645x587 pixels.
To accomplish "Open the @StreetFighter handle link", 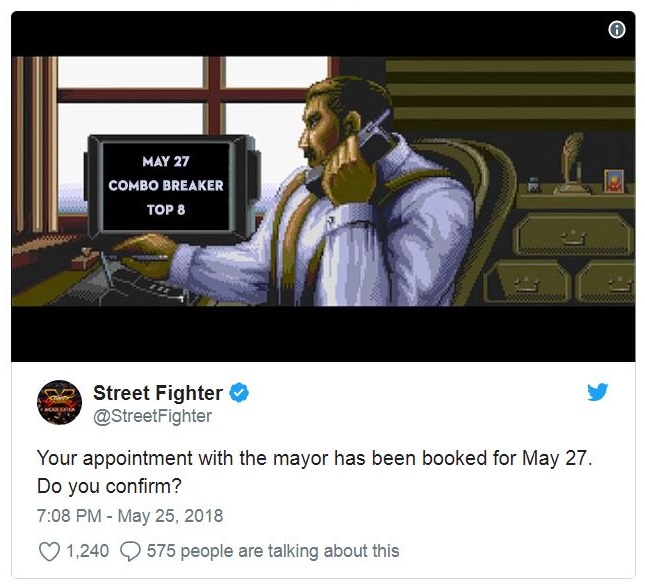I will (x=153, y=416).
